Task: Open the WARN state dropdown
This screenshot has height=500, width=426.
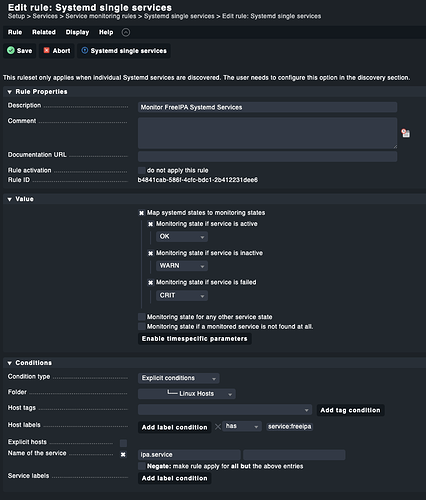Action: tap(182, 266)
